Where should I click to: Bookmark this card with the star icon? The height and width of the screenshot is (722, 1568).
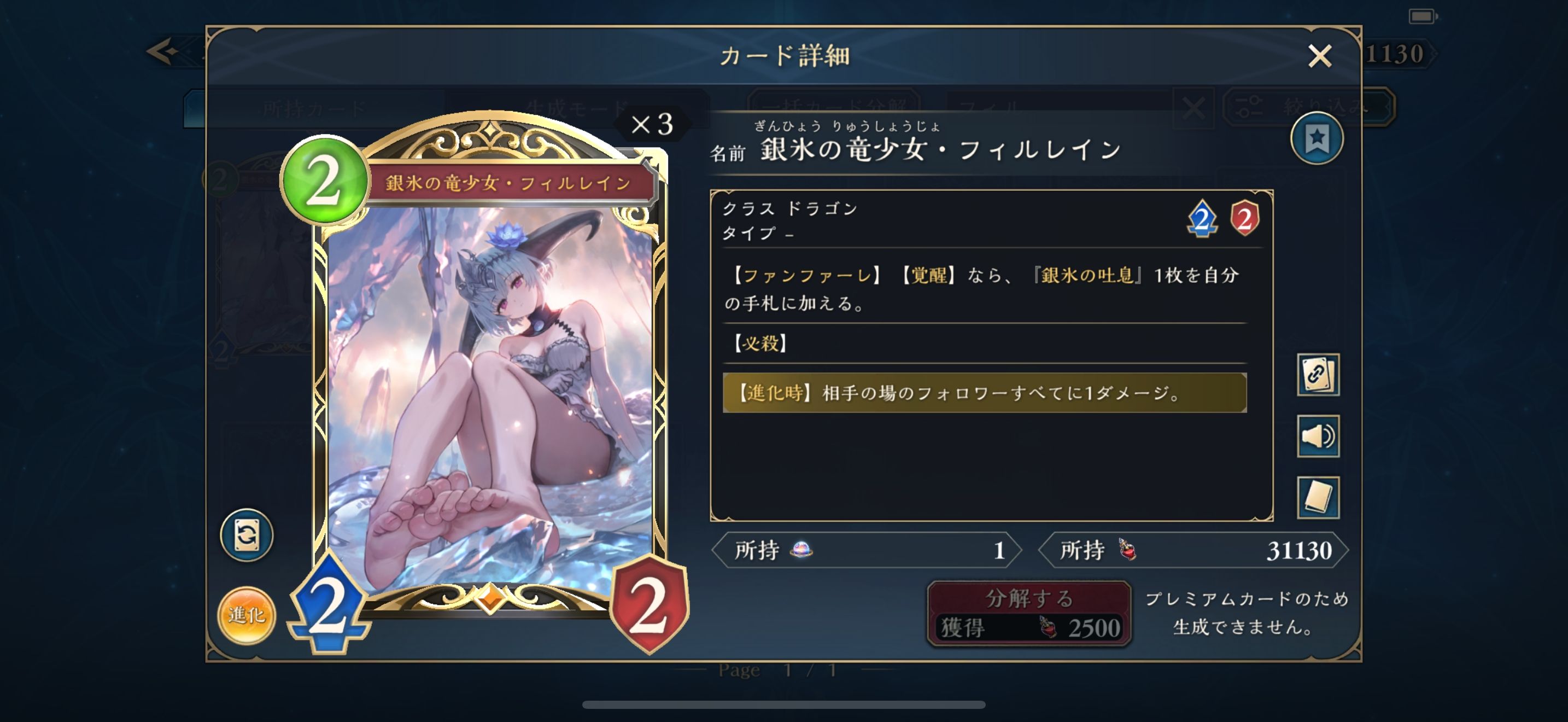click(x=1317, y=138)
